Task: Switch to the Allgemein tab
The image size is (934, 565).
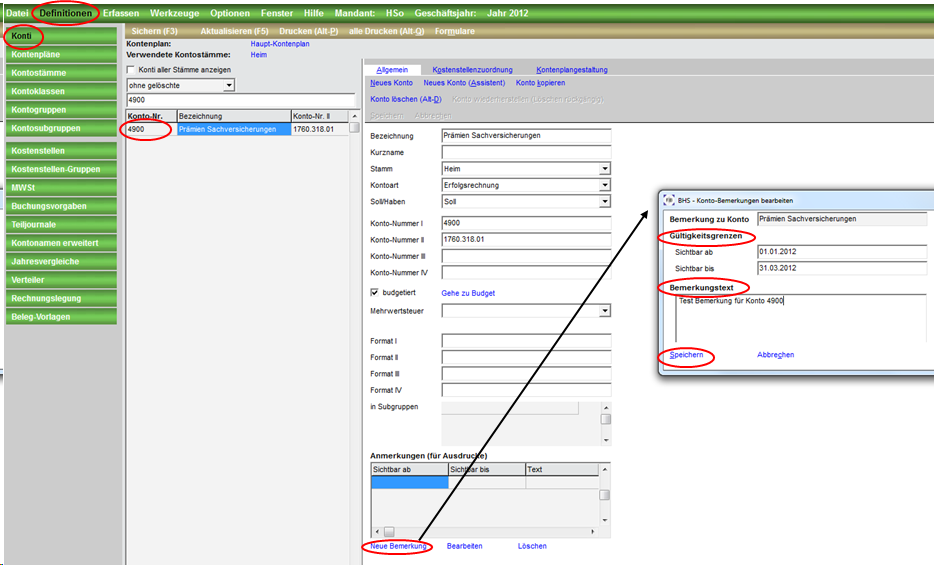Action: tap(392, 70)
